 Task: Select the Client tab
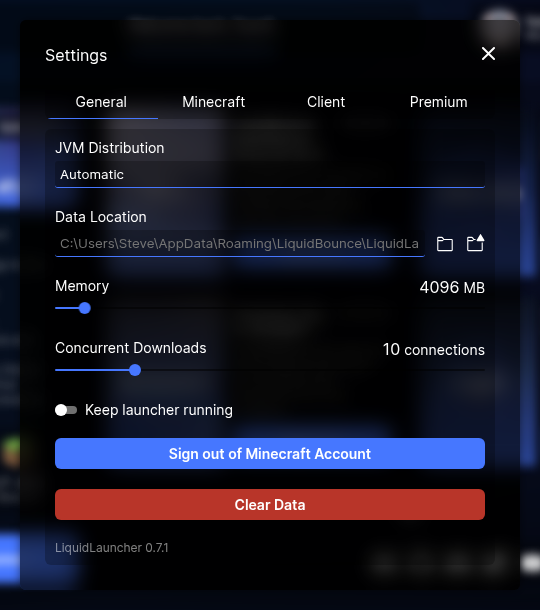click(326, 102)
